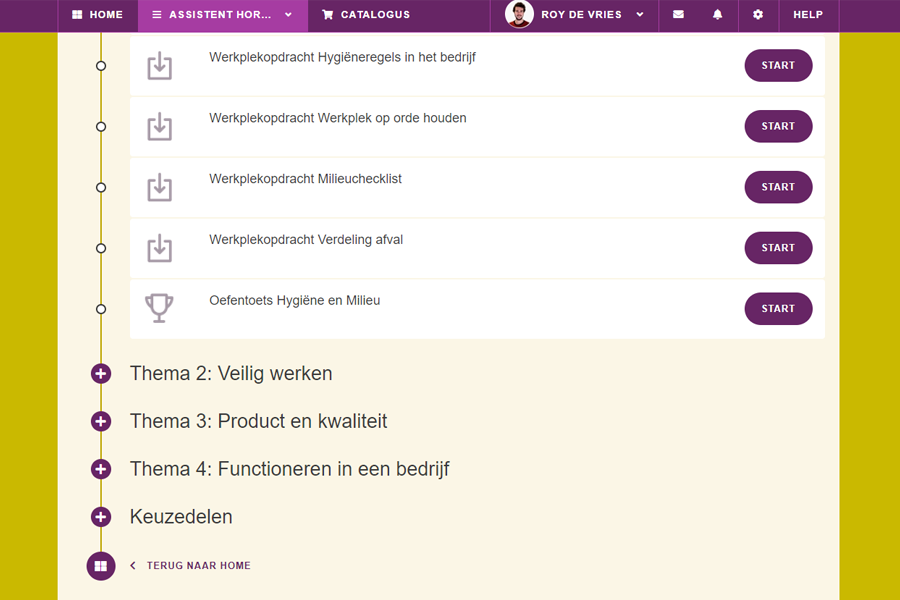Open Catalogus menu item

click(366, 14)
